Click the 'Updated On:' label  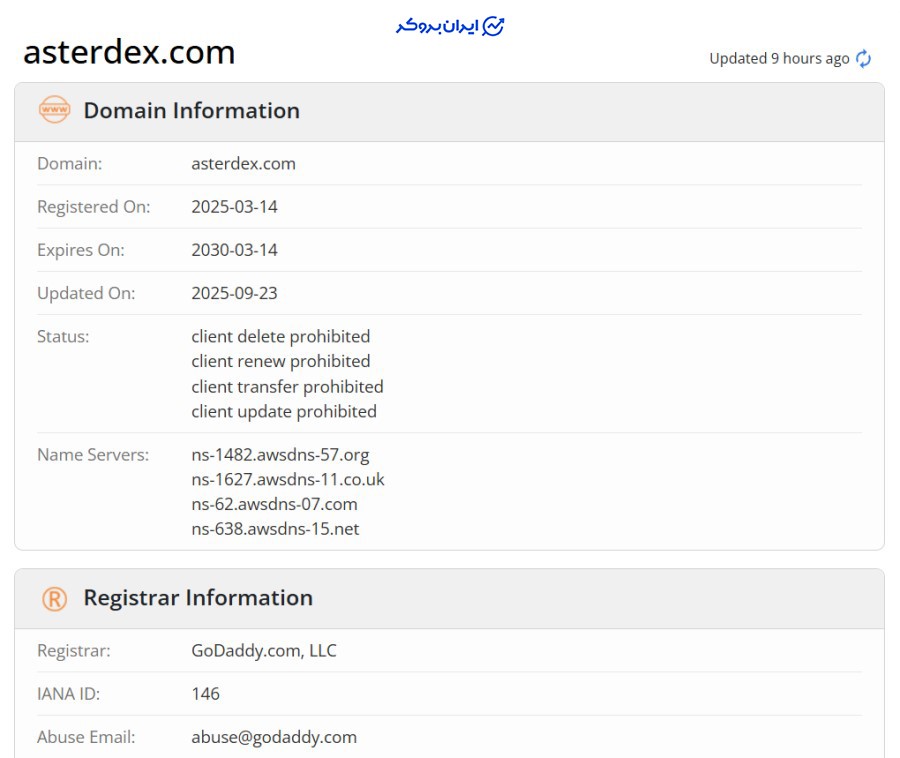pos(86,293)
